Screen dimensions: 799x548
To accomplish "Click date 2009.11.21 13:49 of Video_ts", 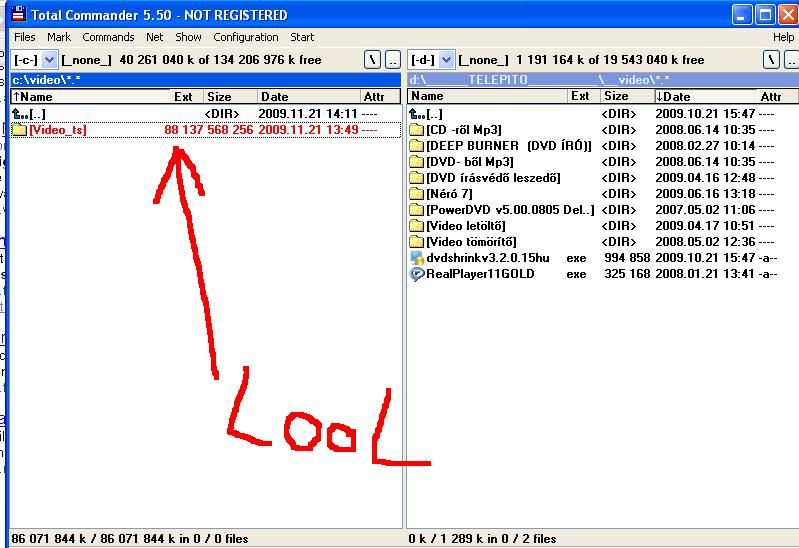I will (308, 130).
